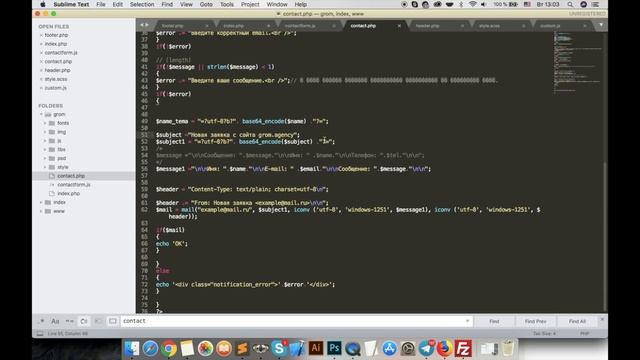Open the tab list dropdown at right of tabs
Viewport: 640px width, 360px height.
coord(601,25)
